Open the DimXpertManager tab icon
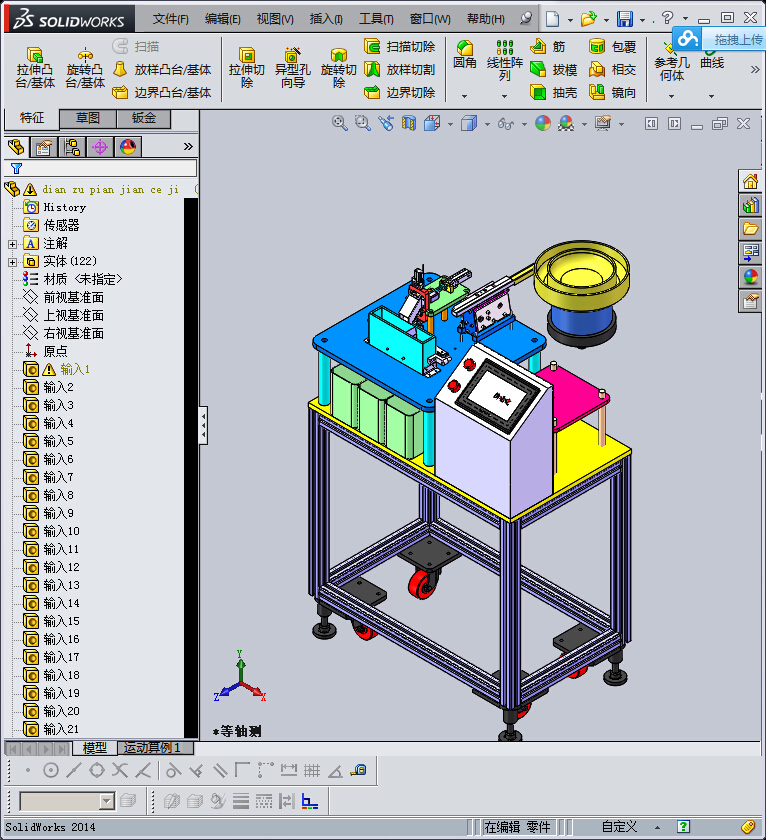This screenshot has width=766, height=840. (x=100, y=146)
